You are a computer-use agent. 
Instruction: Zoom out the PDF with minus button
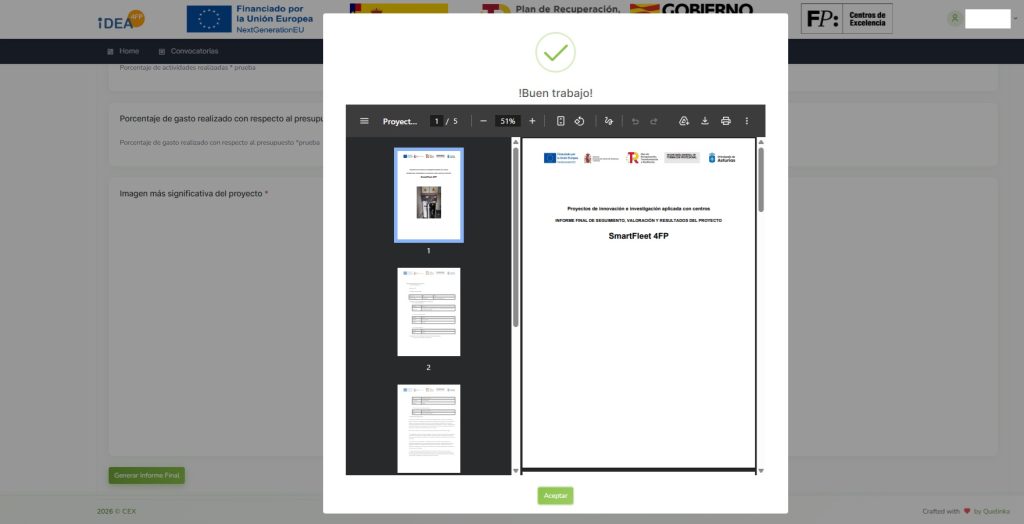[x=483, y=121]
